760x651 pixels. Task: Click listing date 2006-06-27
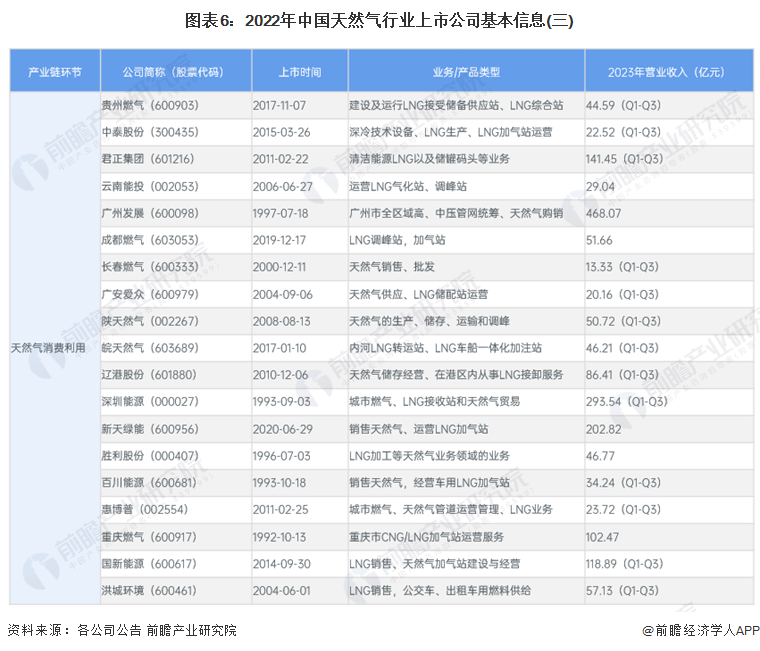tap(283, 186)
